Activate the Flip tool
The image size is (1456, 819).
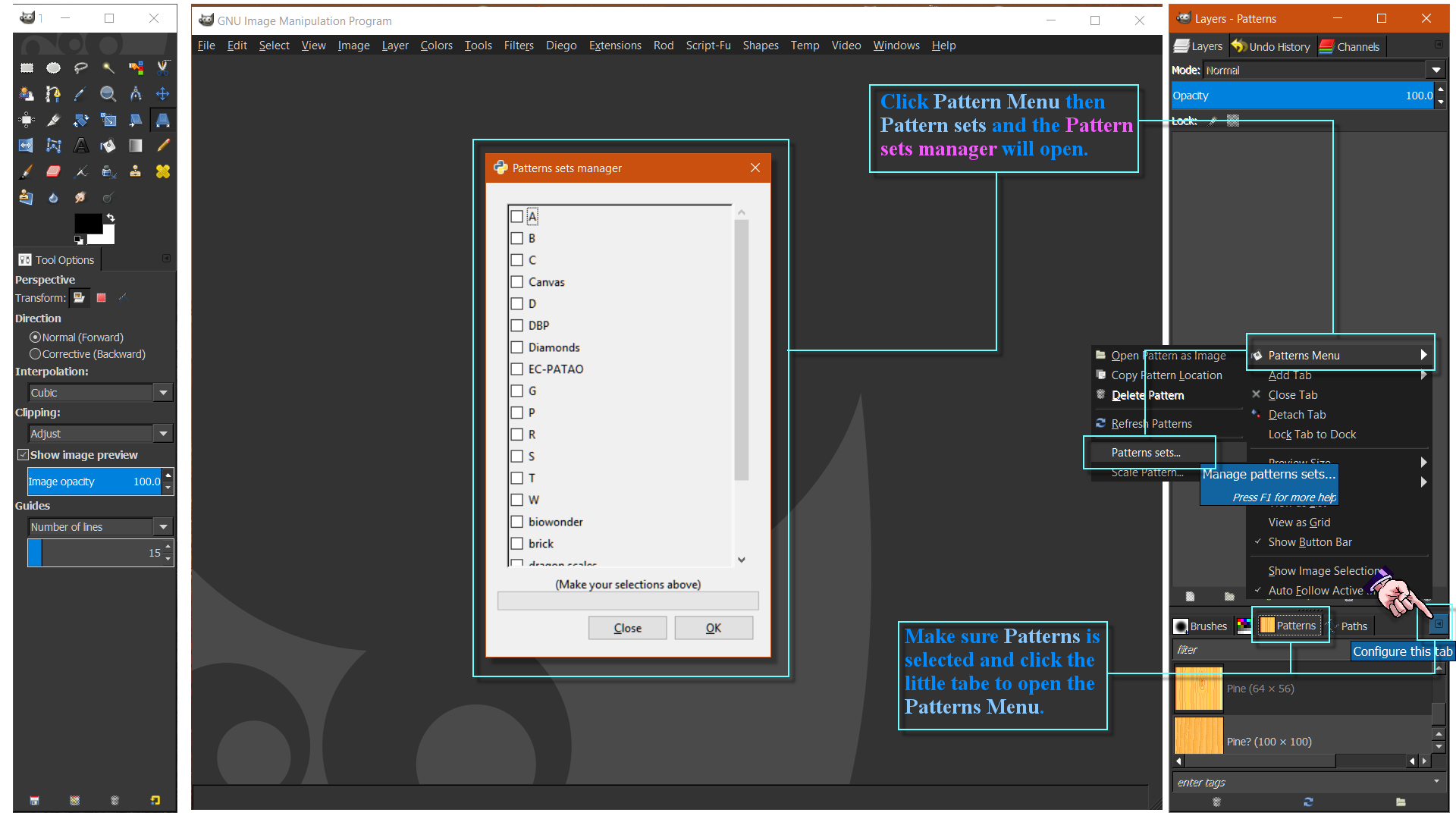(x=27, y=146)
